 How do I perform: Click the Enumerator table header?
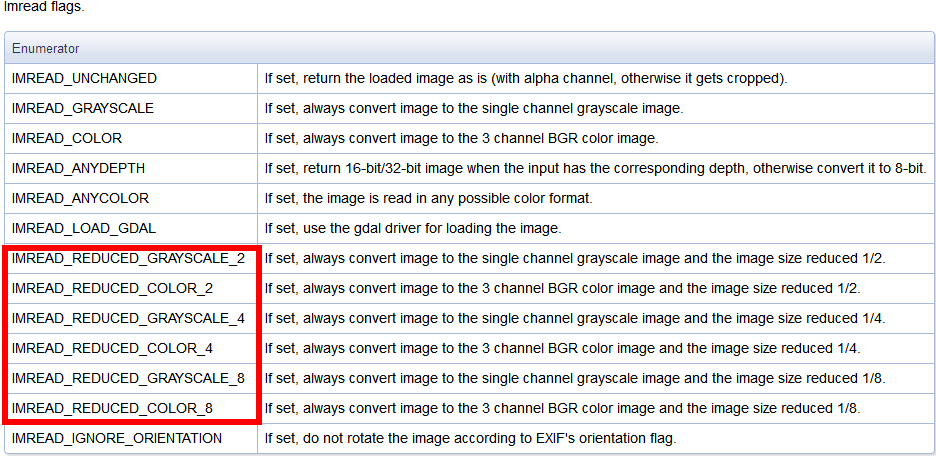[x=46, y=48]
